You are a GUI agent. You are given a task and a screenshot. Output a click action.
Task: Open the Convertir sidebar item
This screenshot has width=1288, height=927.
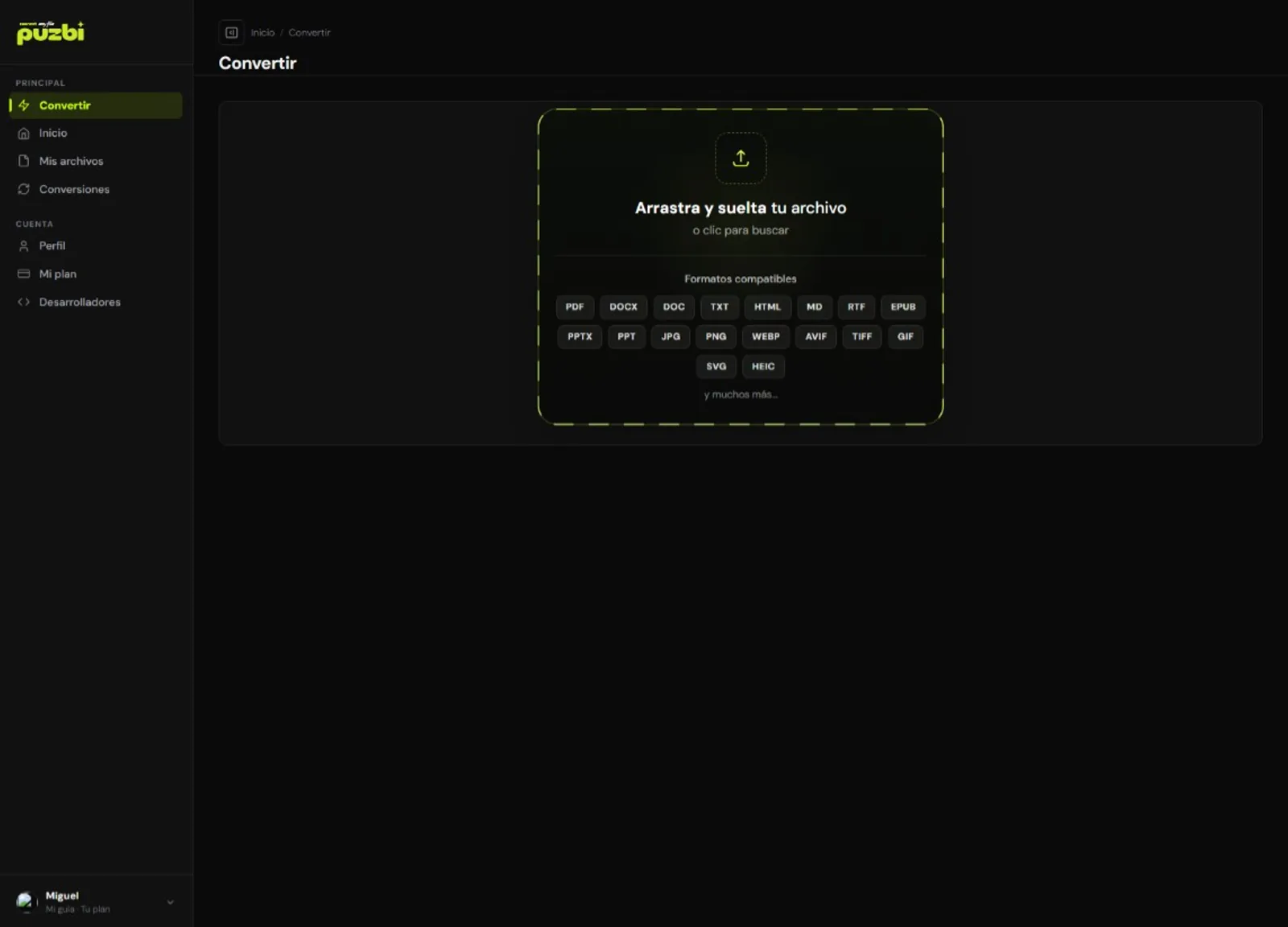(96, 105)
